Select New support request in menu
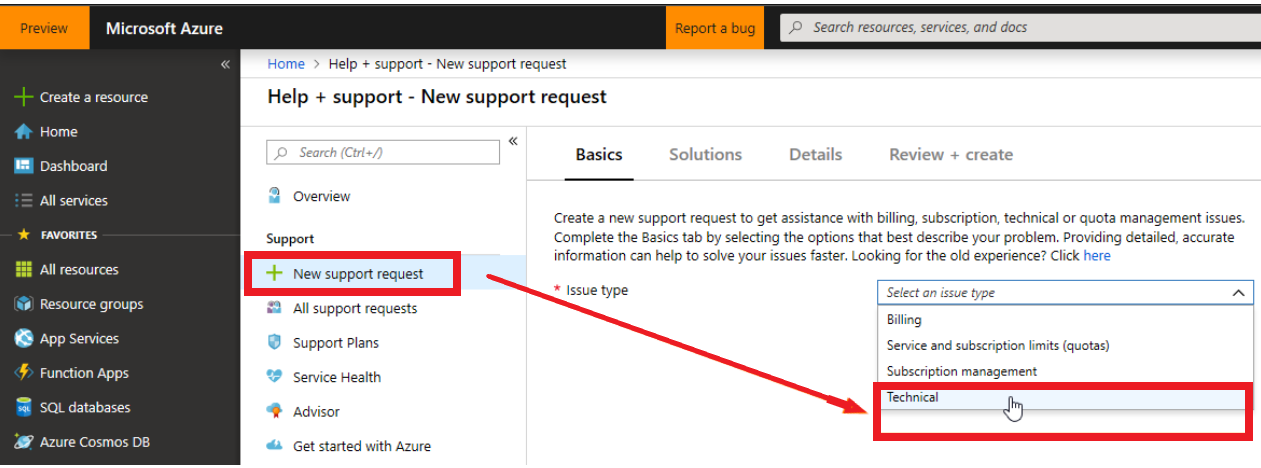 (357, 274)
